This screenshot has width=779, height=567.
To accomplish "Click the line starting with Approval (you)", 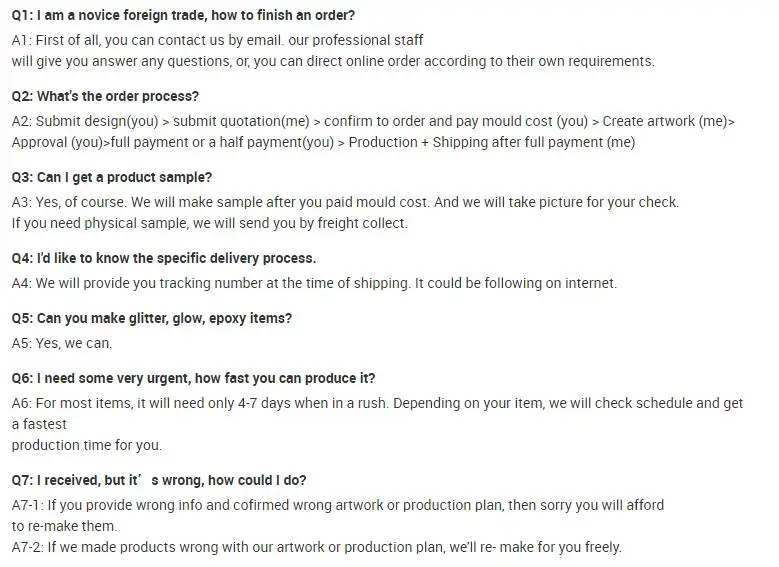I will tap(323, 142).
